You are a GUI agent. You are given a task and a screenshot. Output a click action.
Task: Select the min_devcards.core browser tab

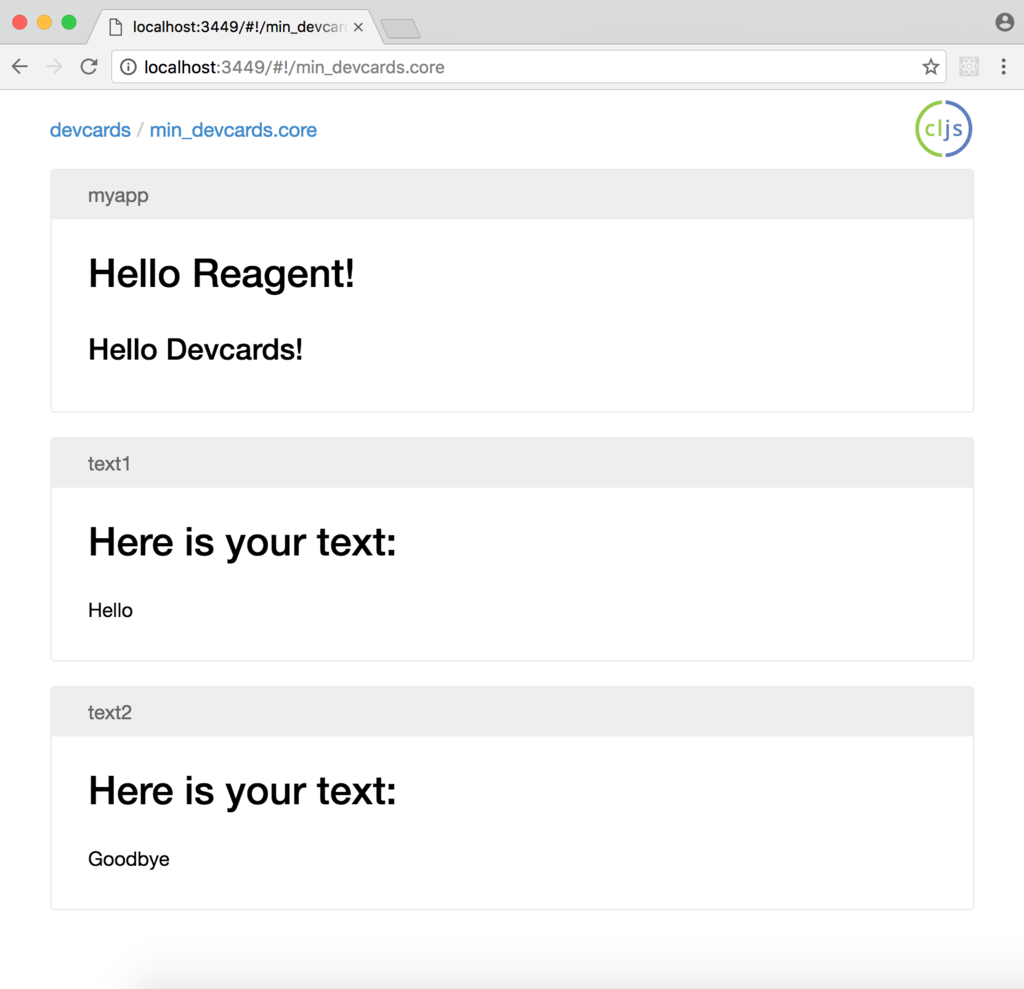point(230,27)
